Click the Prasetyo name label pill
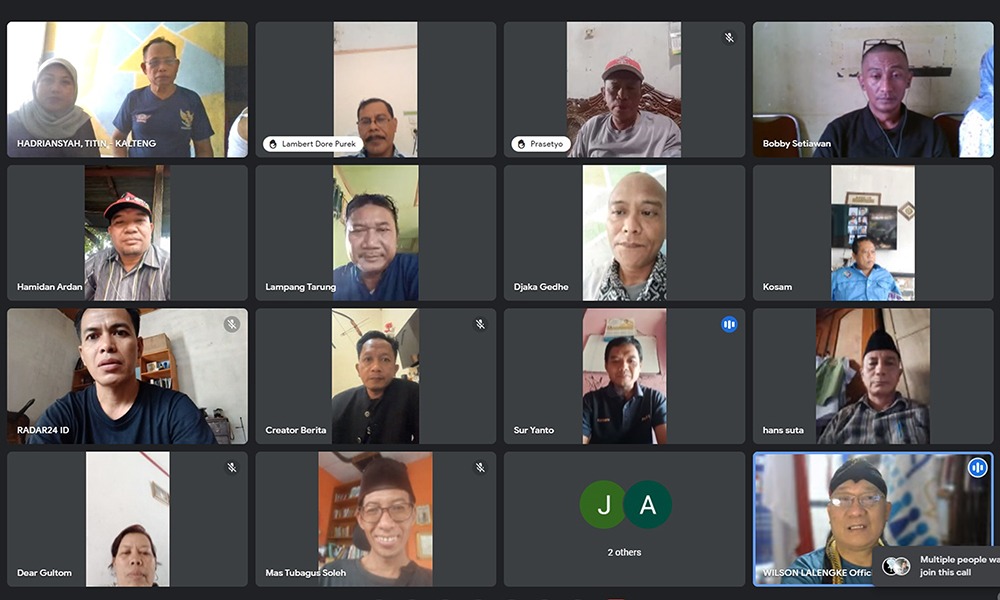 tap(540, 144)
